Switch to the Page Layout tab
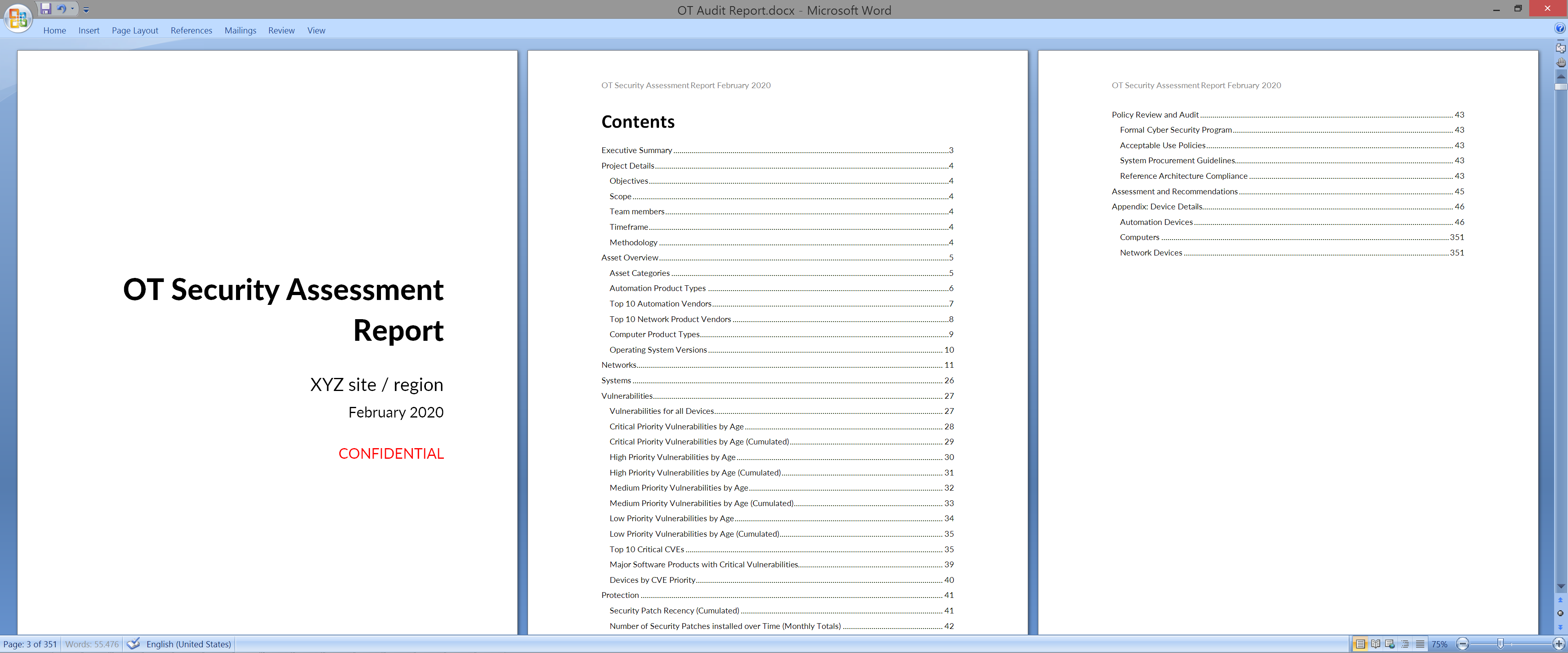 click(134, 31)
